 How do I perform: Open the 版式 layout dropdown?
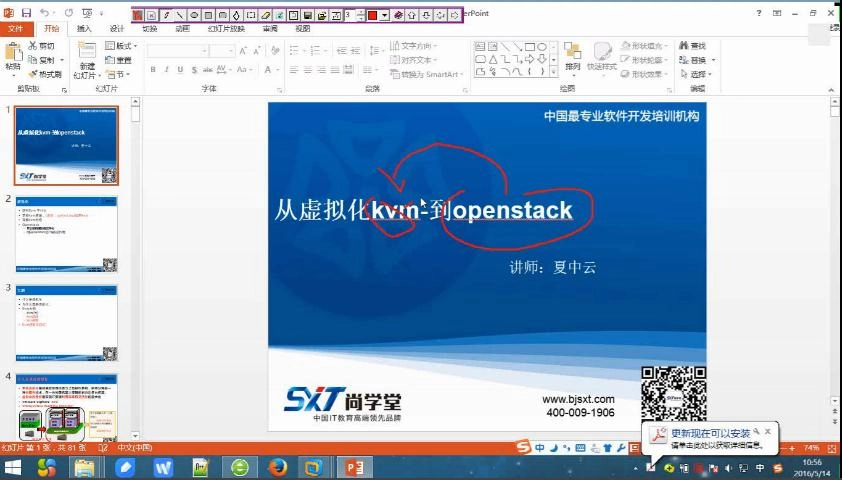[x=121, y=46]
